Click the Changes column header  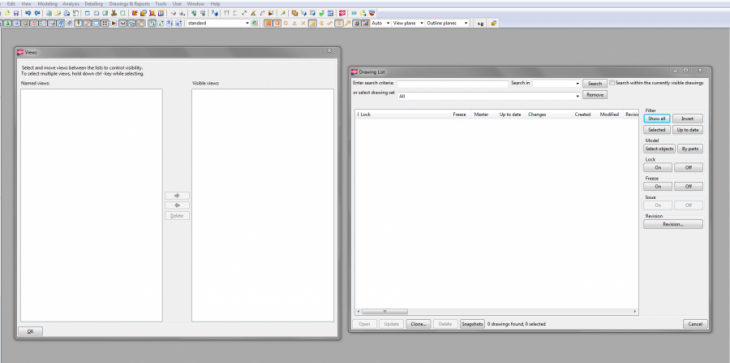(x=537, y=114)
